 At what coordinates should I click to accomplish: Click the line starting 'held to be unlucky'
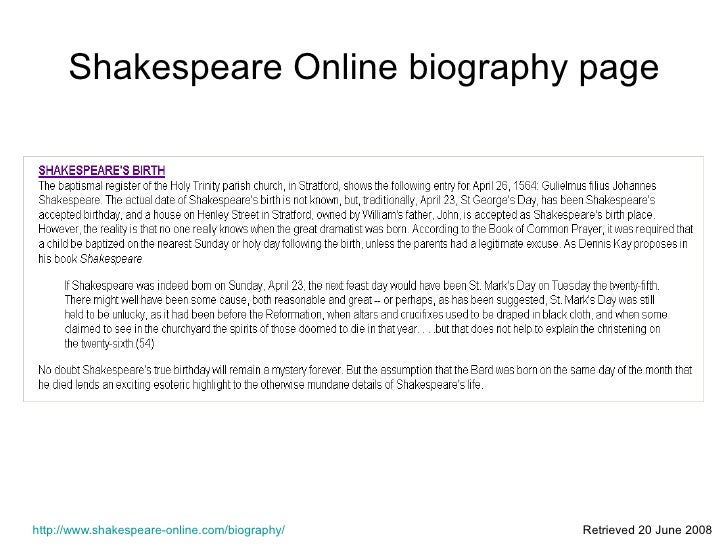coord(366,315)
